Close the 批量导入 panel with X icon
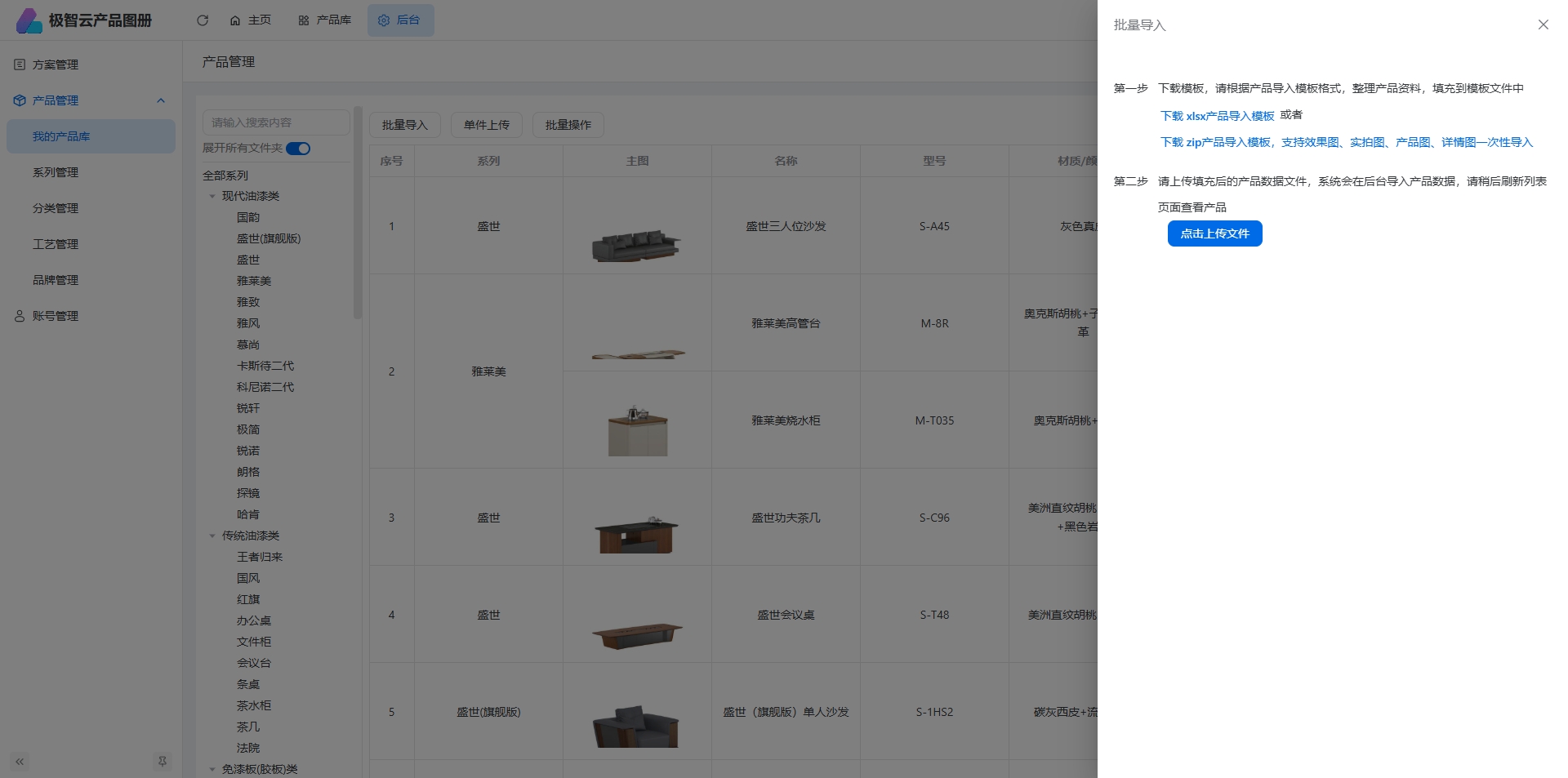 1543,24
